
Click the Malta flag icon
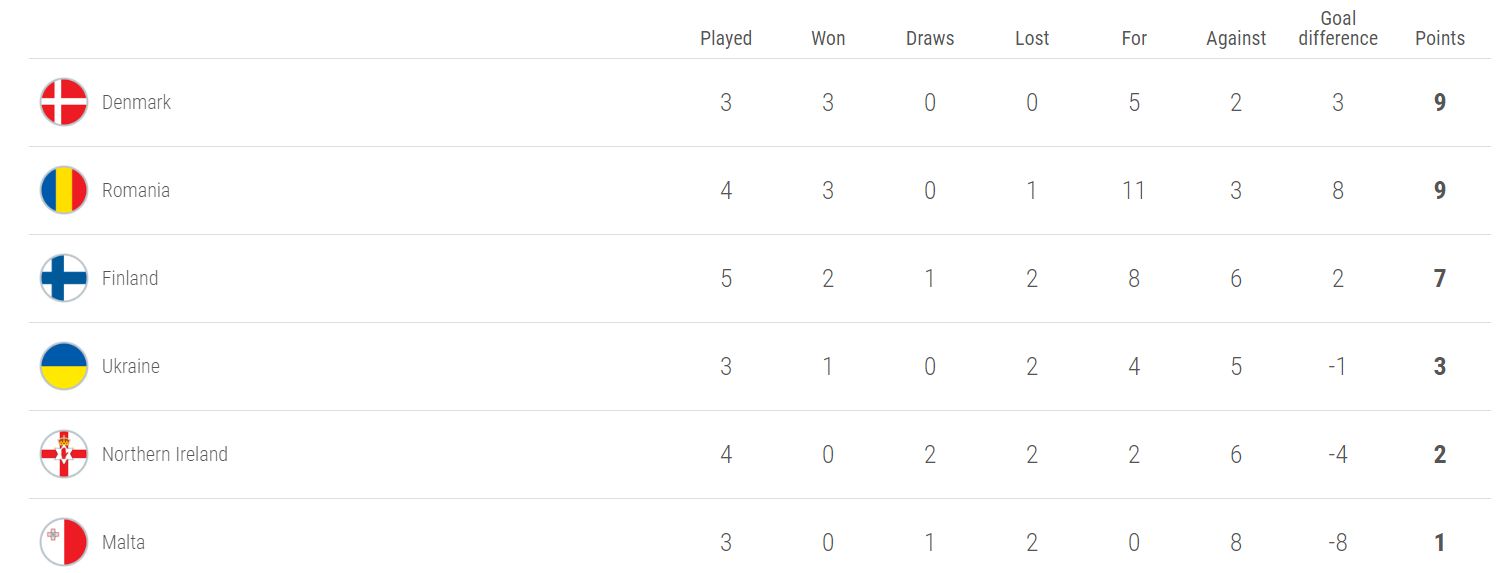(64, 542)
